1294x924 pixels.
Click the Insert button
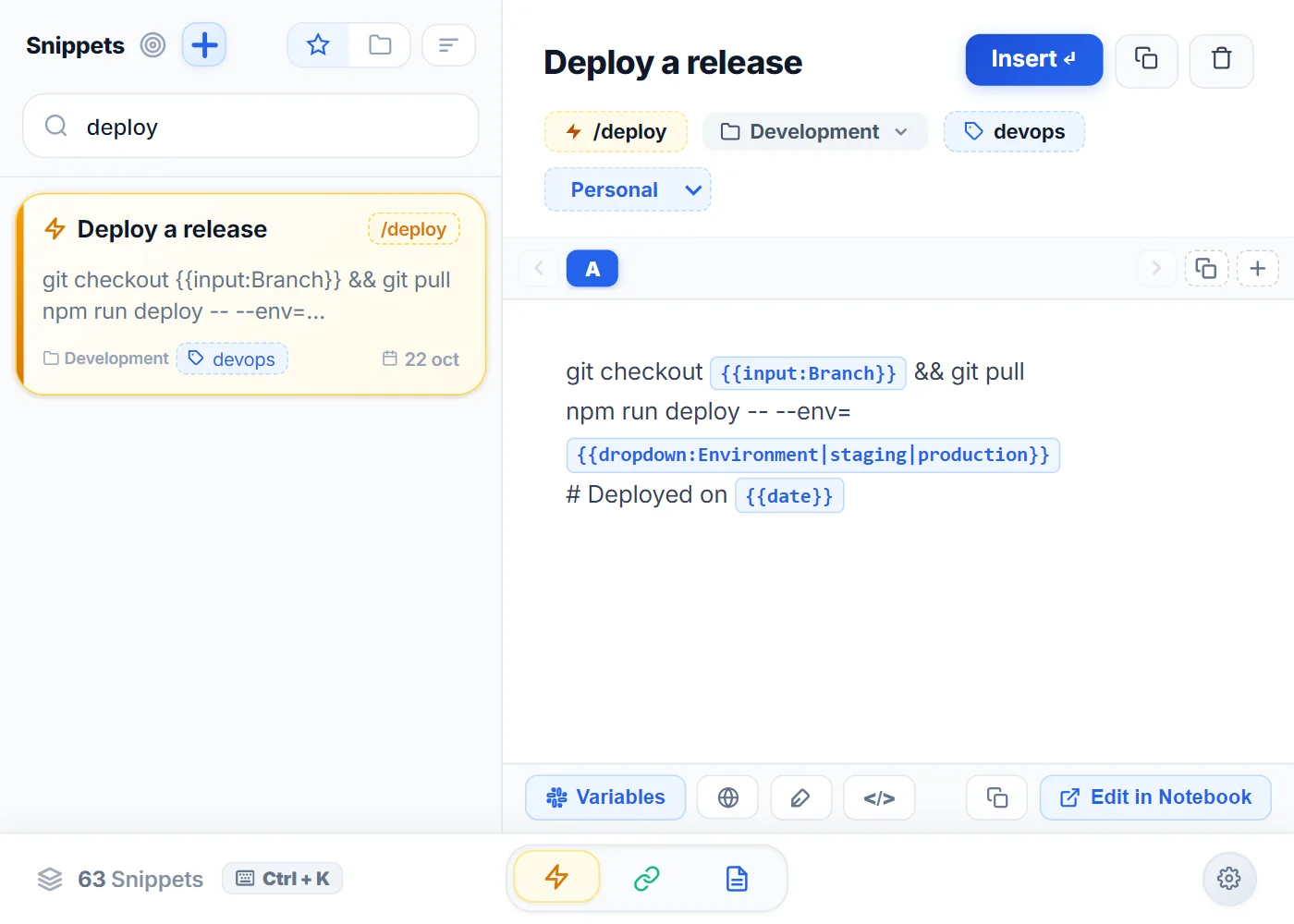click(1033, 60)
